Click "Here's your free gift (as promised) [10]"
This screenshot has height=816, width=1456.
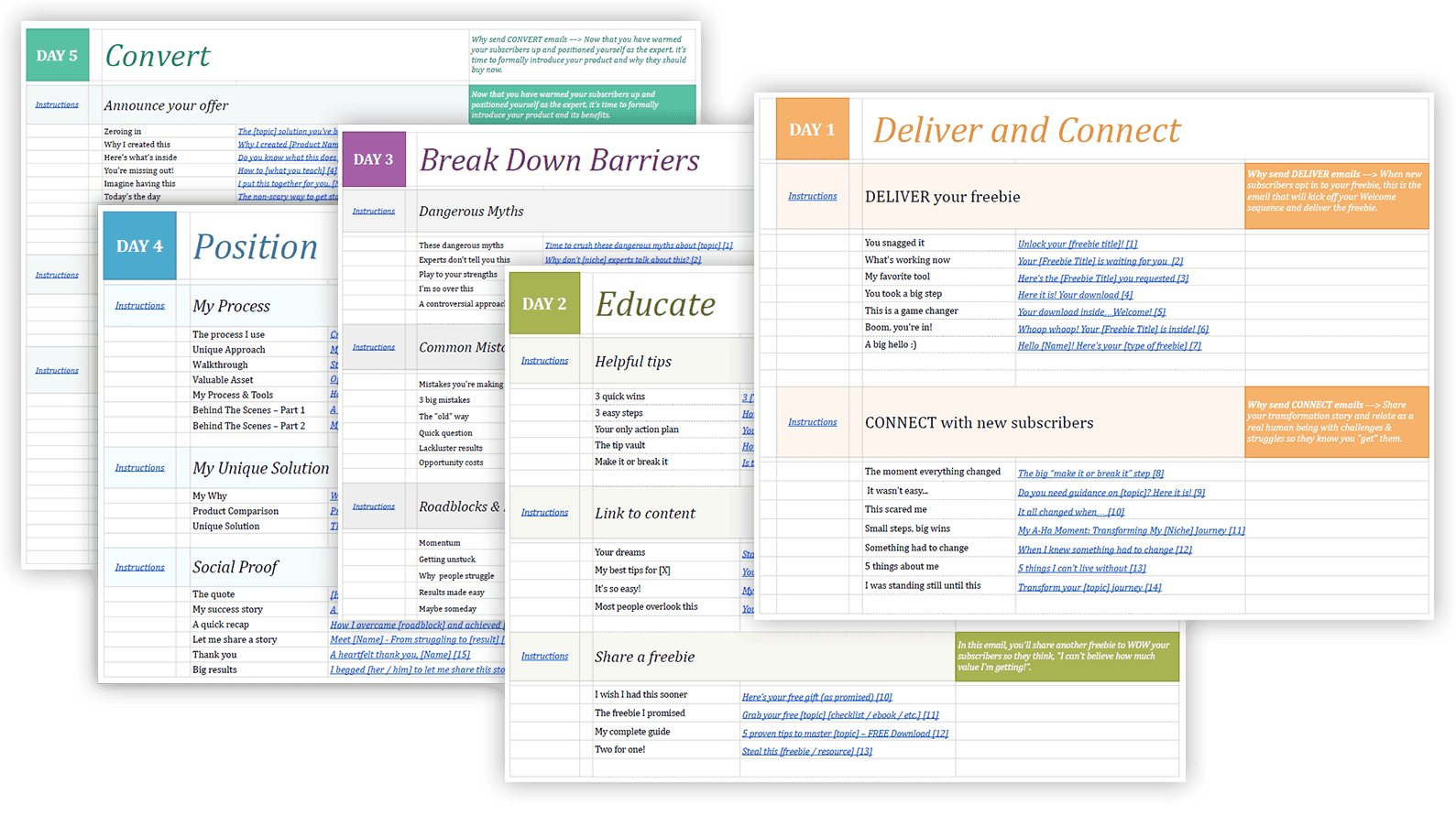click(x=816, y=697)
